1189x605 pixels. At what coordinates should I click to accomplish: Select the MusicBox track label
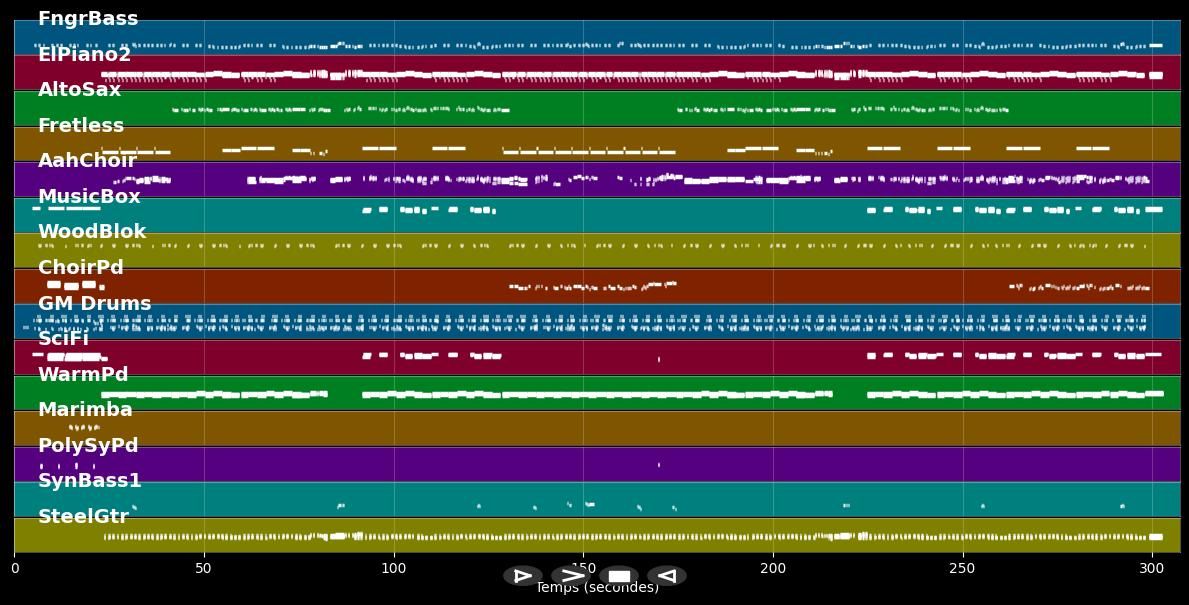(x=89, y=197)
